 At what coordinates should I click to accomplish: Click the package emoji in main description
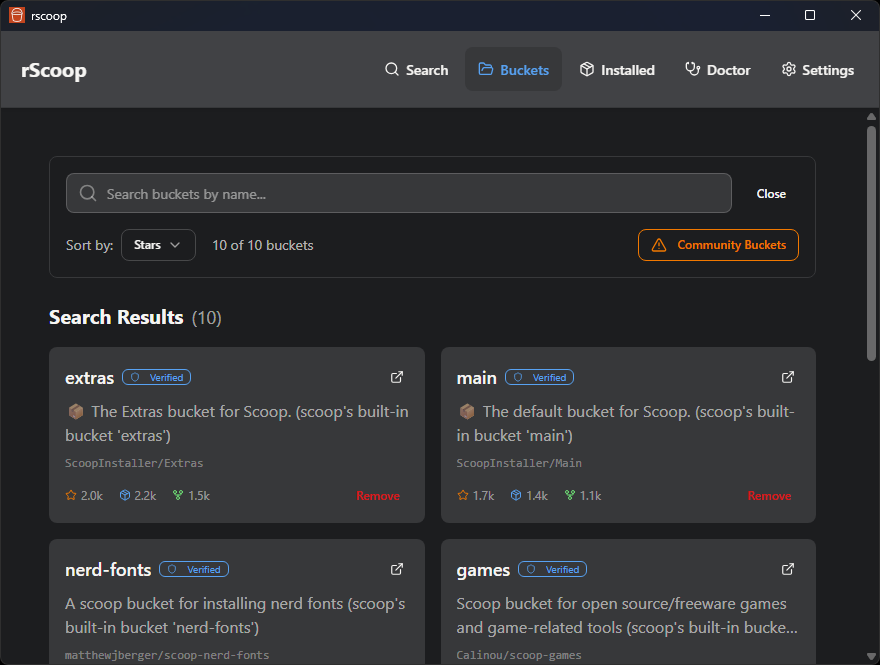coord(467,412)
